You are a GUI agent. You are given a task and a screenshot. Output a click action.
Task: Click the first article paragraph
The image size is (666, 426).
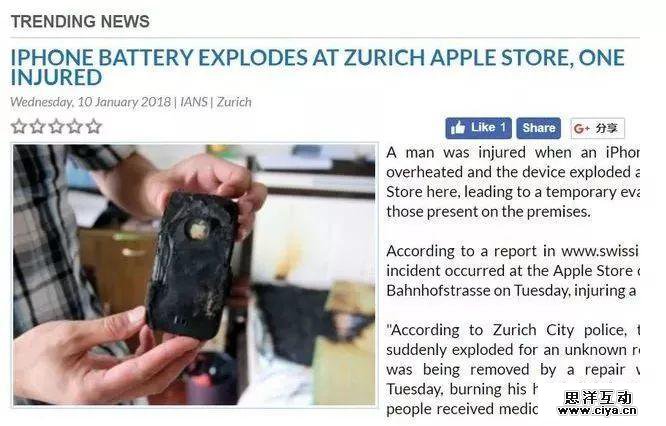[512, 182]
